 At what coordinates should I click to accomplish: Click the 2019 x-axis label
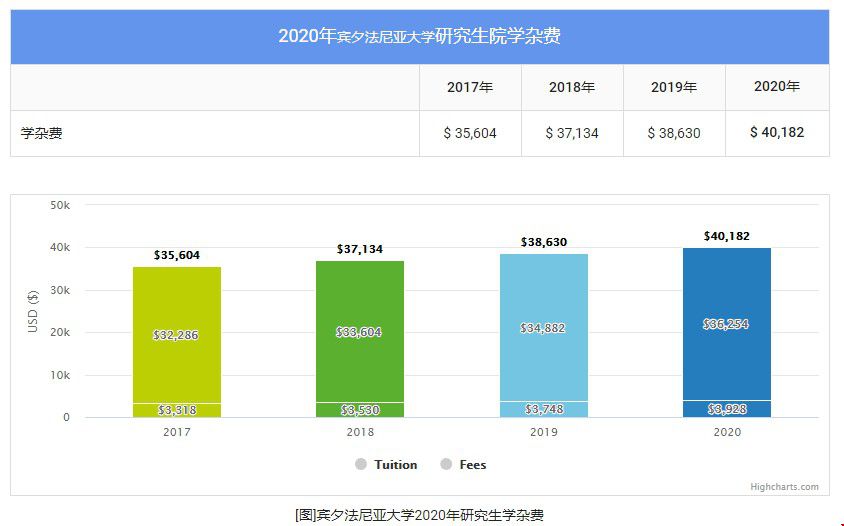click(544, 432)
